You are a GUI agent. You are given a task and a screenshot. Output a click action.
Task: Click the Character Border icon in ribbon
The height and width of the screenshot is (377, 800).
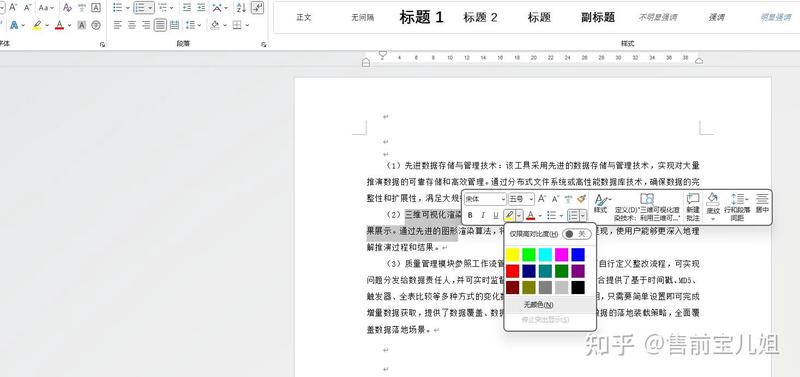pos(95,8)
